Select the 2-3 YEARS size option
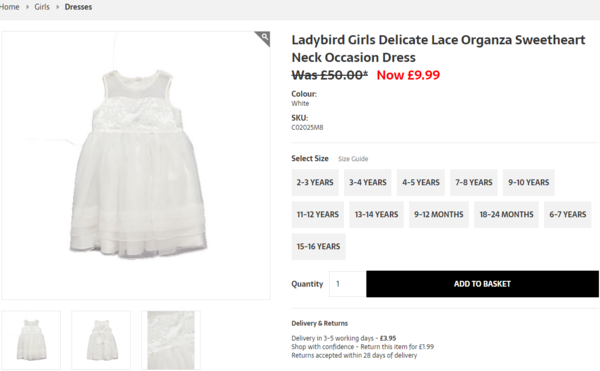The image size is (600, 371). [x=315, y=182]
